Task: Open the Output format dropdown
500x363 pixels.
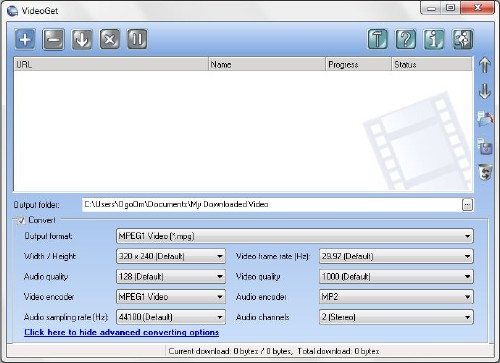Action: tap(295, 236)
